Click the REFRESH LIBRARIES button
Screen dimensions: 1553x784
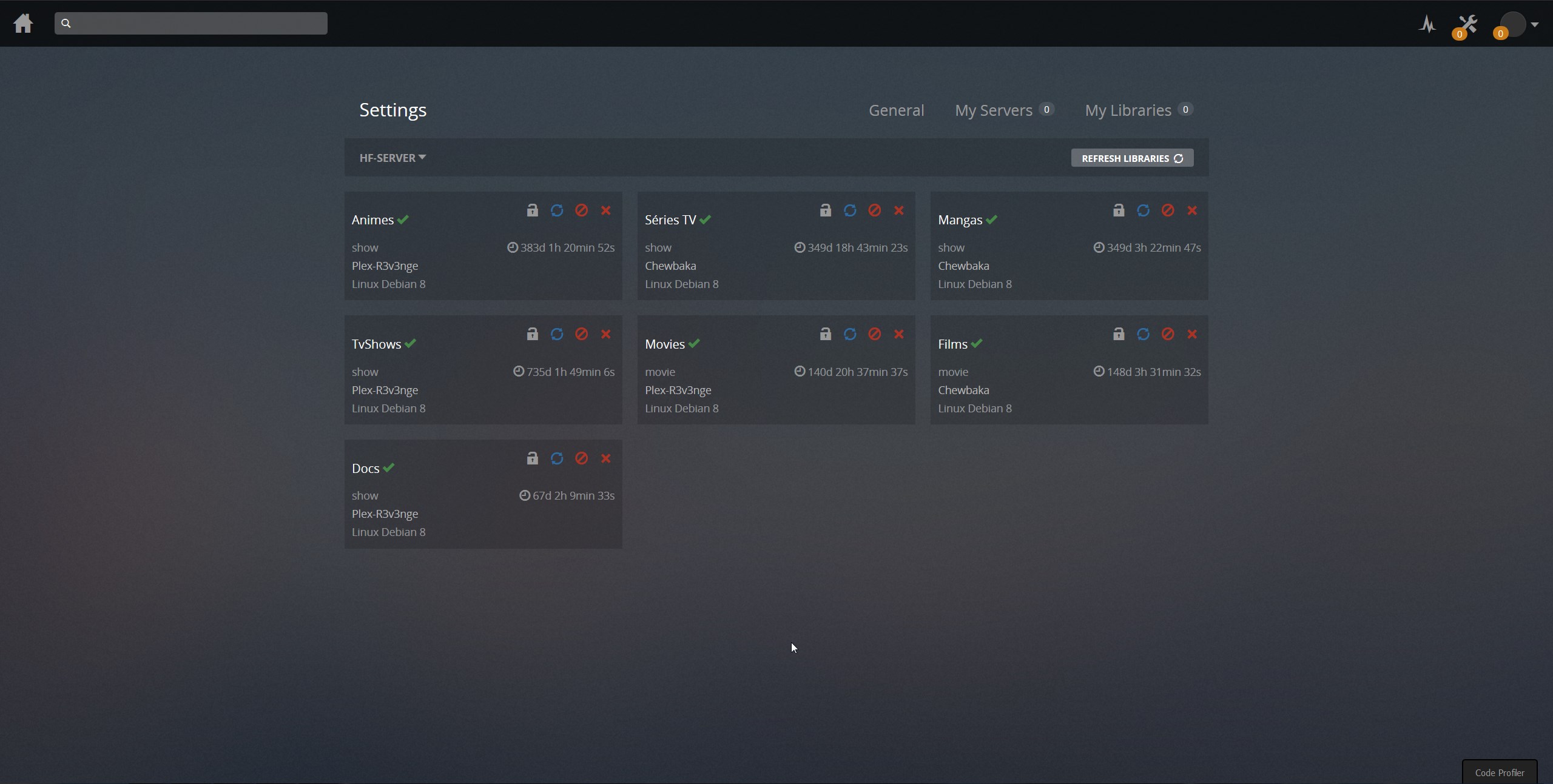coord(1132,158)
